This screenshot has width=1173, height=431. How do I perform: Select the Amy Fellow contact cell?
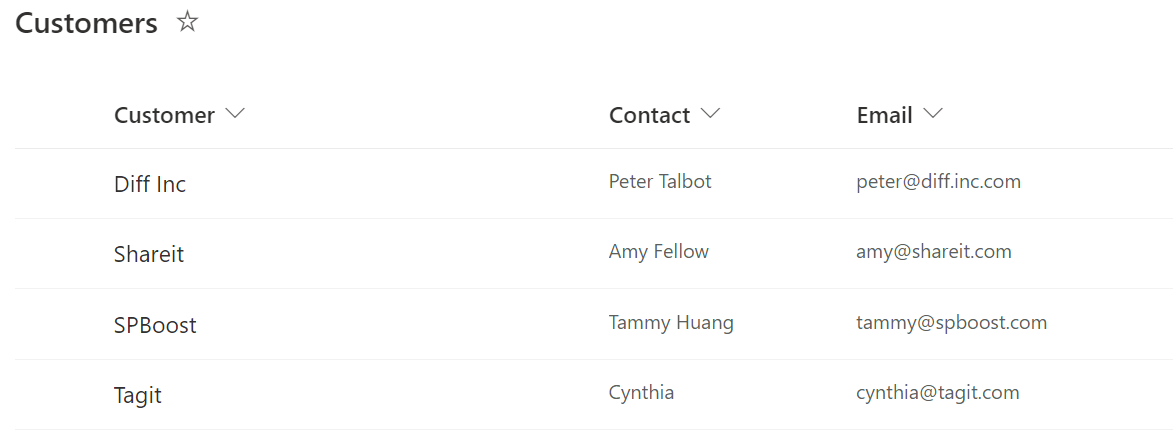658,251
